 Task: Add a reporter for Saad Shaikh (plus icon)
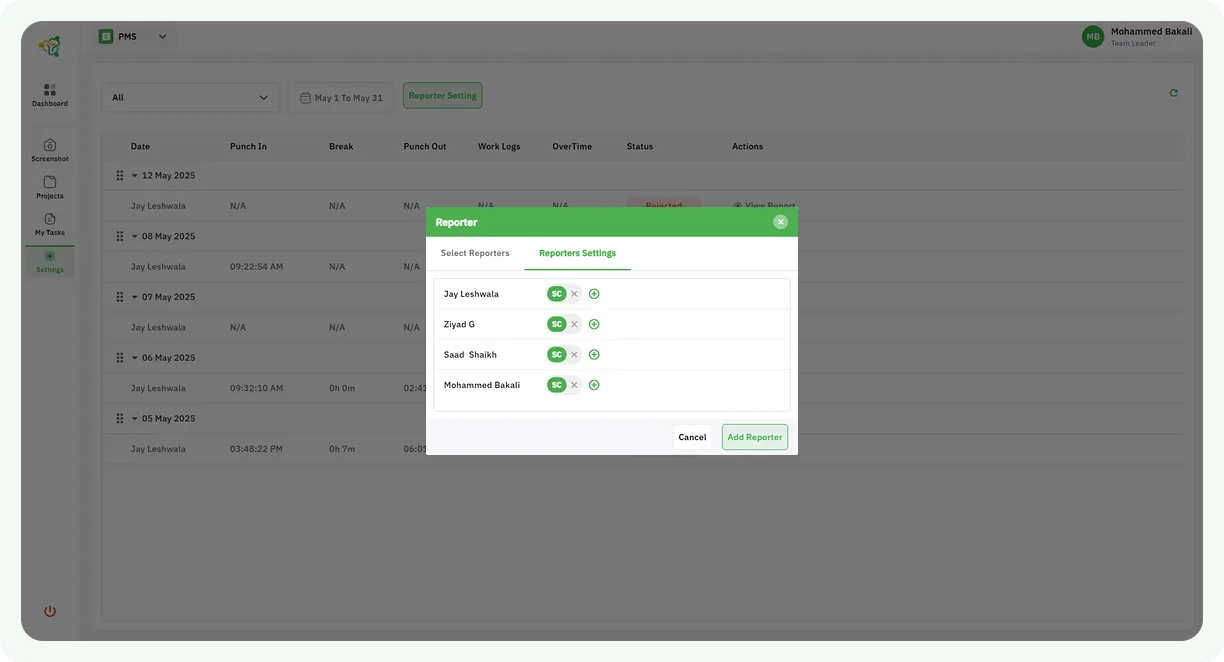tap(594, 355)
